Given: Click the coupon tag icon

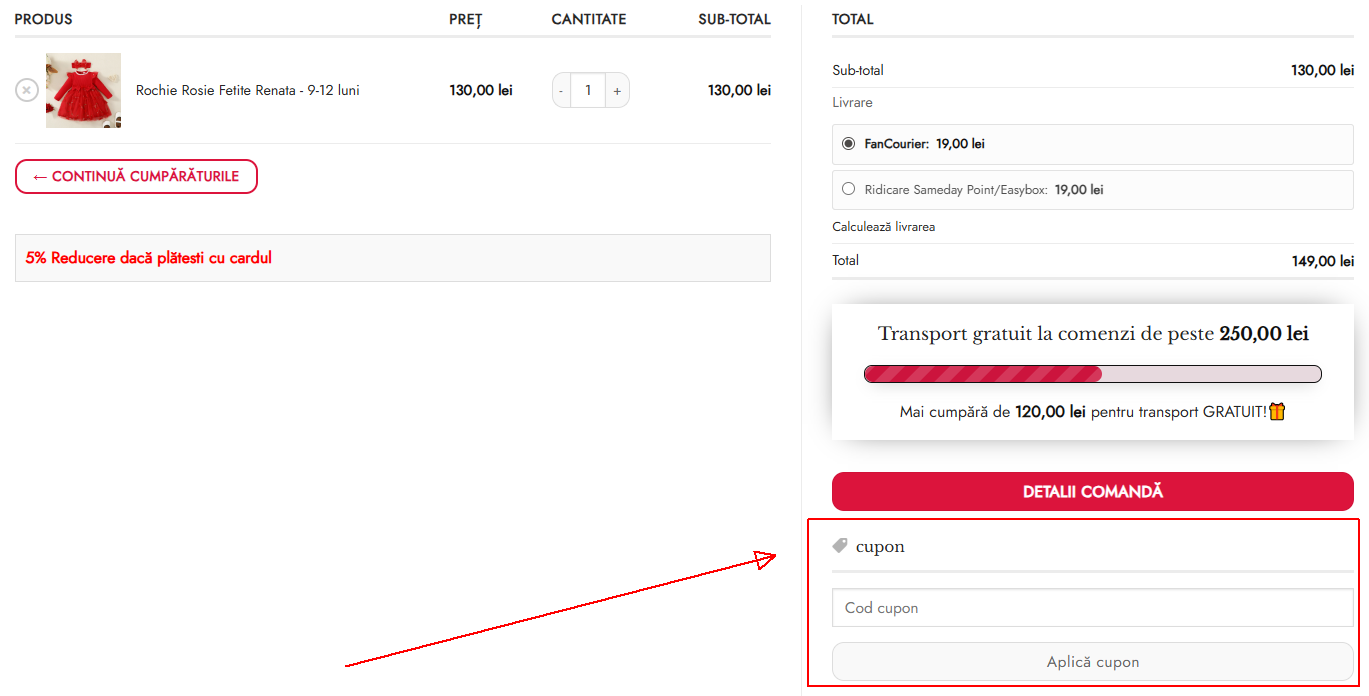Looking at the screenshot, I should click(840, 546).
